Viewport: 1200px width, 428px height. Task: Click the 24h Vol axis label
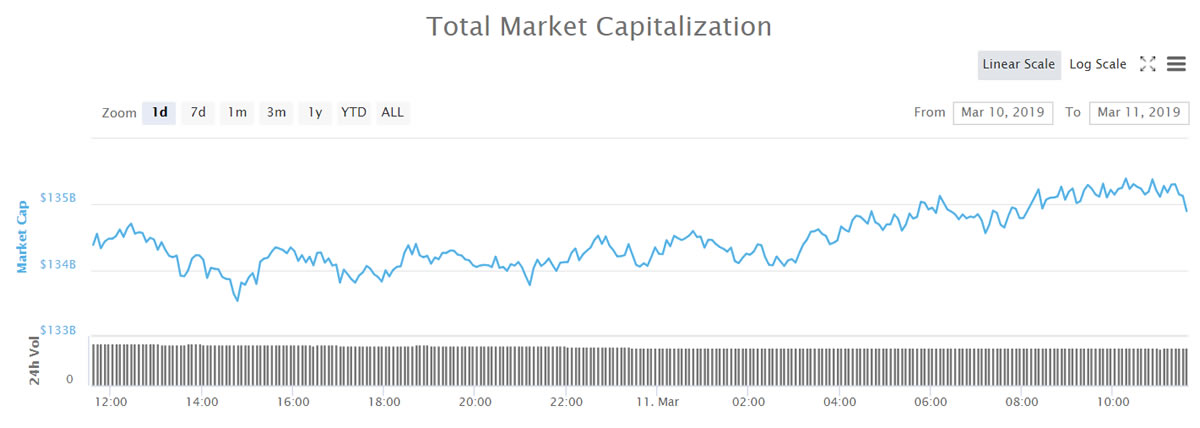(x=37, y=362)
